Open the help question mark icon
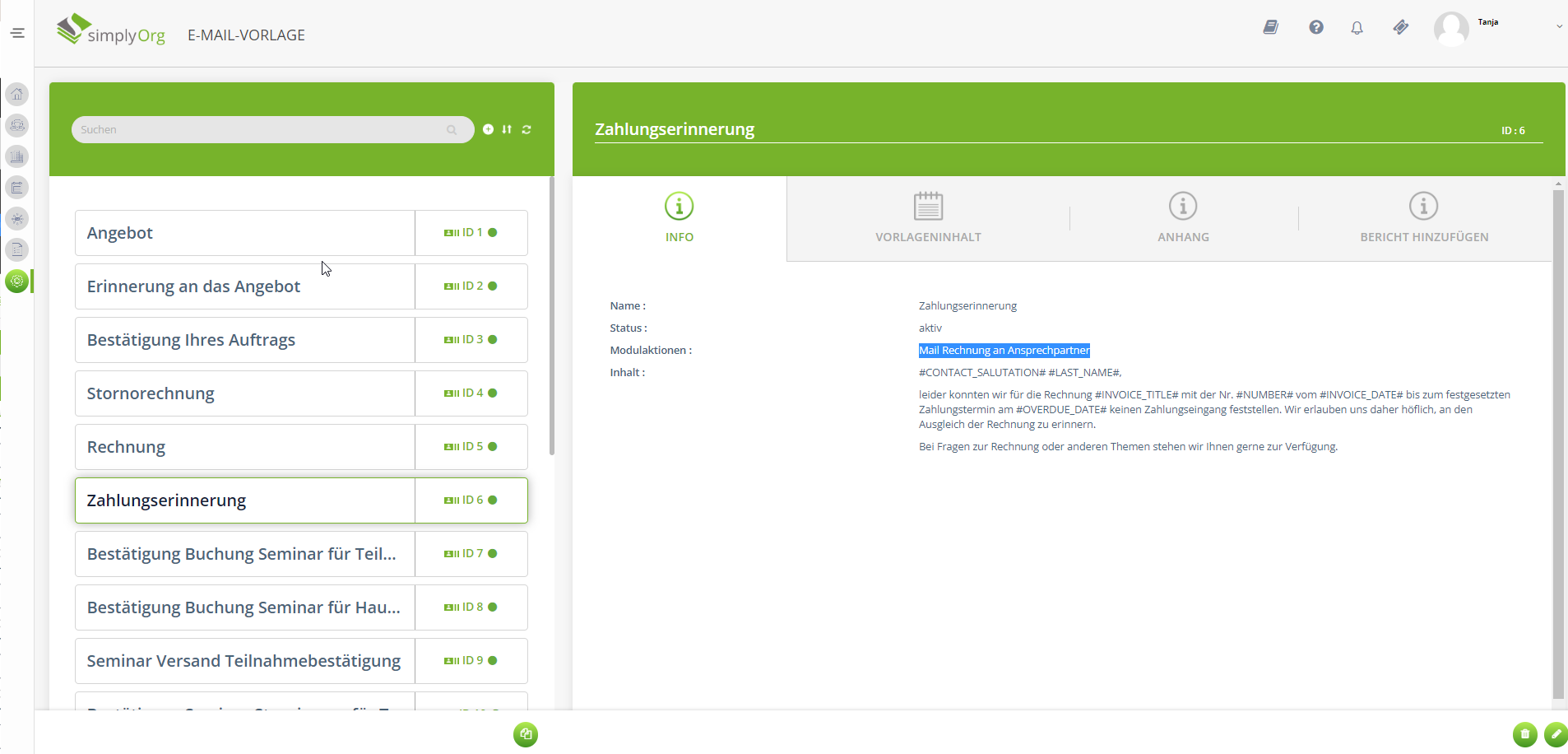This screenshot has width=1568, height=754. tap(1316, 28)
